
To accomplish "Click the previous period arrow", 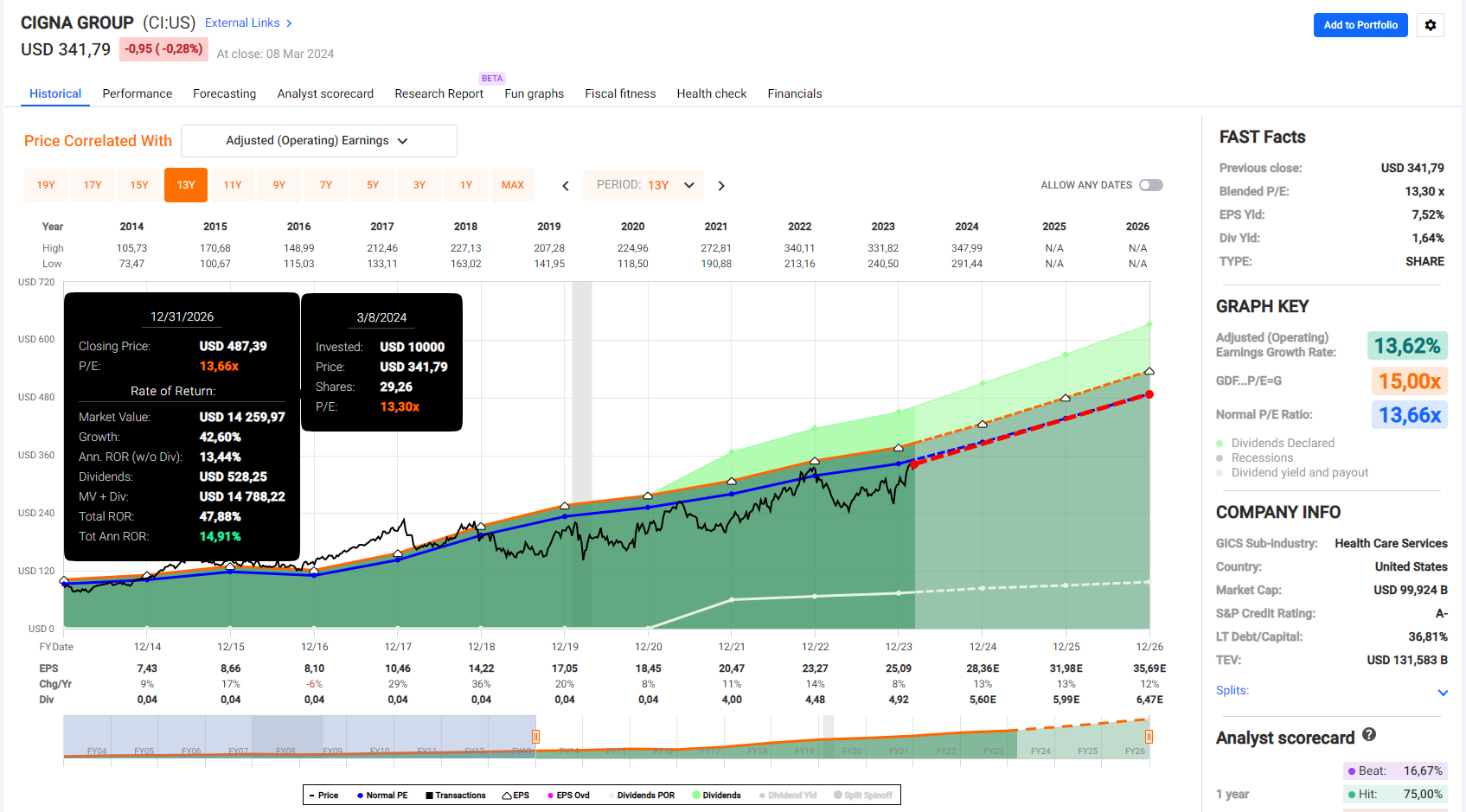I will tap(566, 186).
